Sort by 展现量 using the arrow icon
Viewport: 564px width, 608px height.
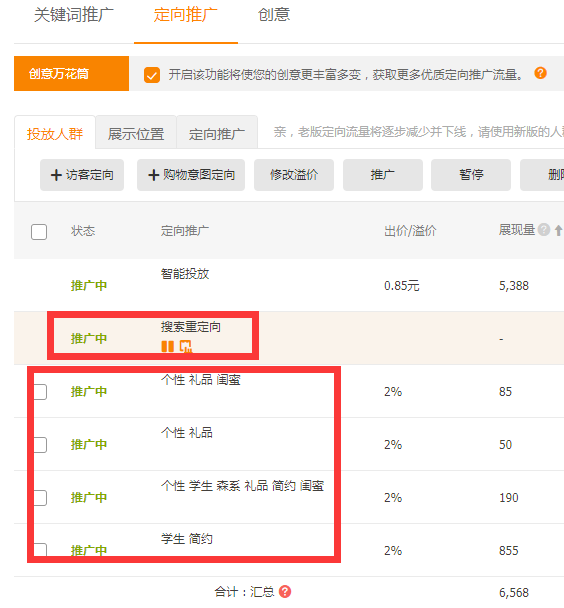pyautogui.click(x=558, y=230)
